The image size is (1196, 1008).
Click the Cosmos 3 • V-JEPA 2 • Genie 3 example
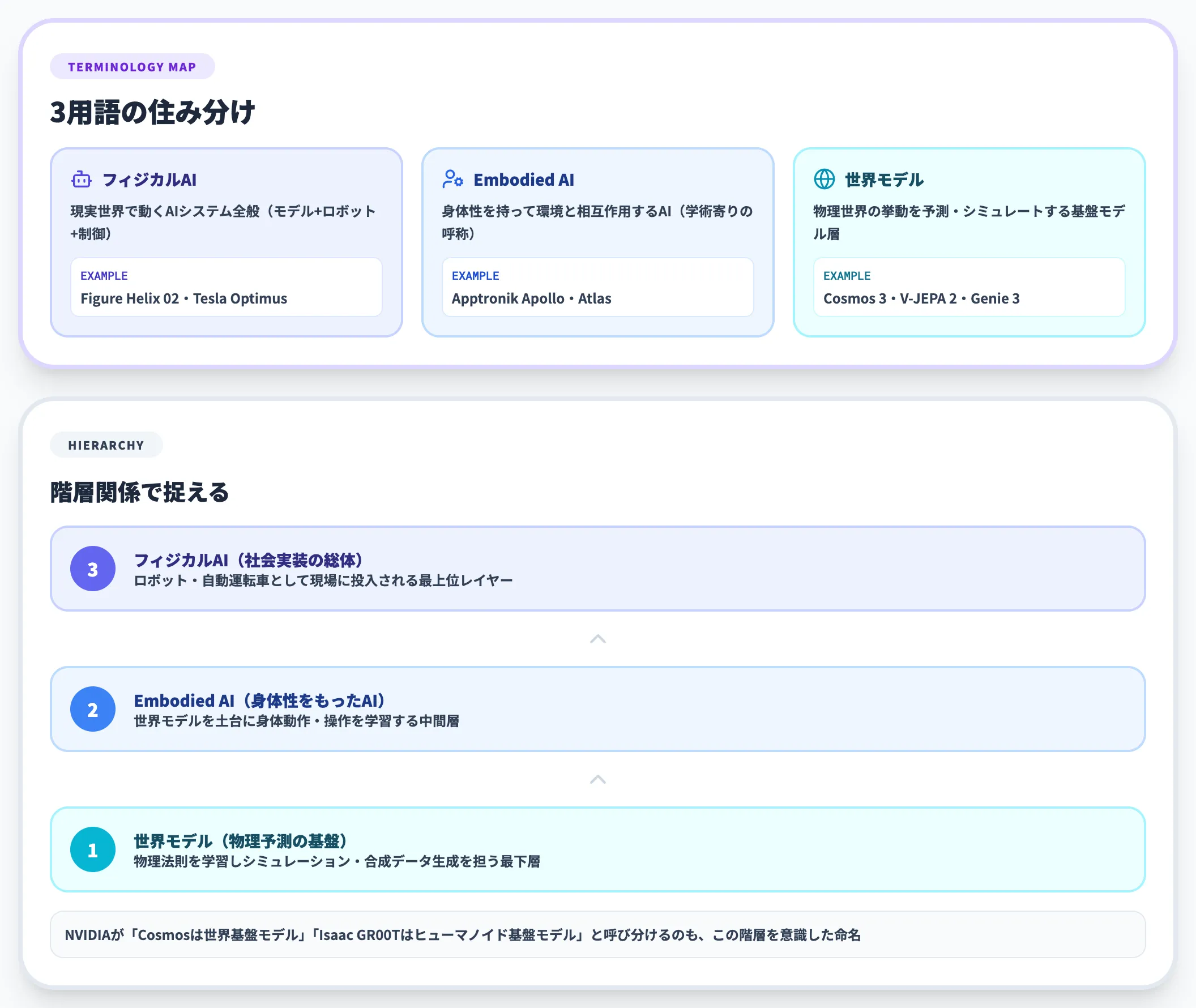921,299
